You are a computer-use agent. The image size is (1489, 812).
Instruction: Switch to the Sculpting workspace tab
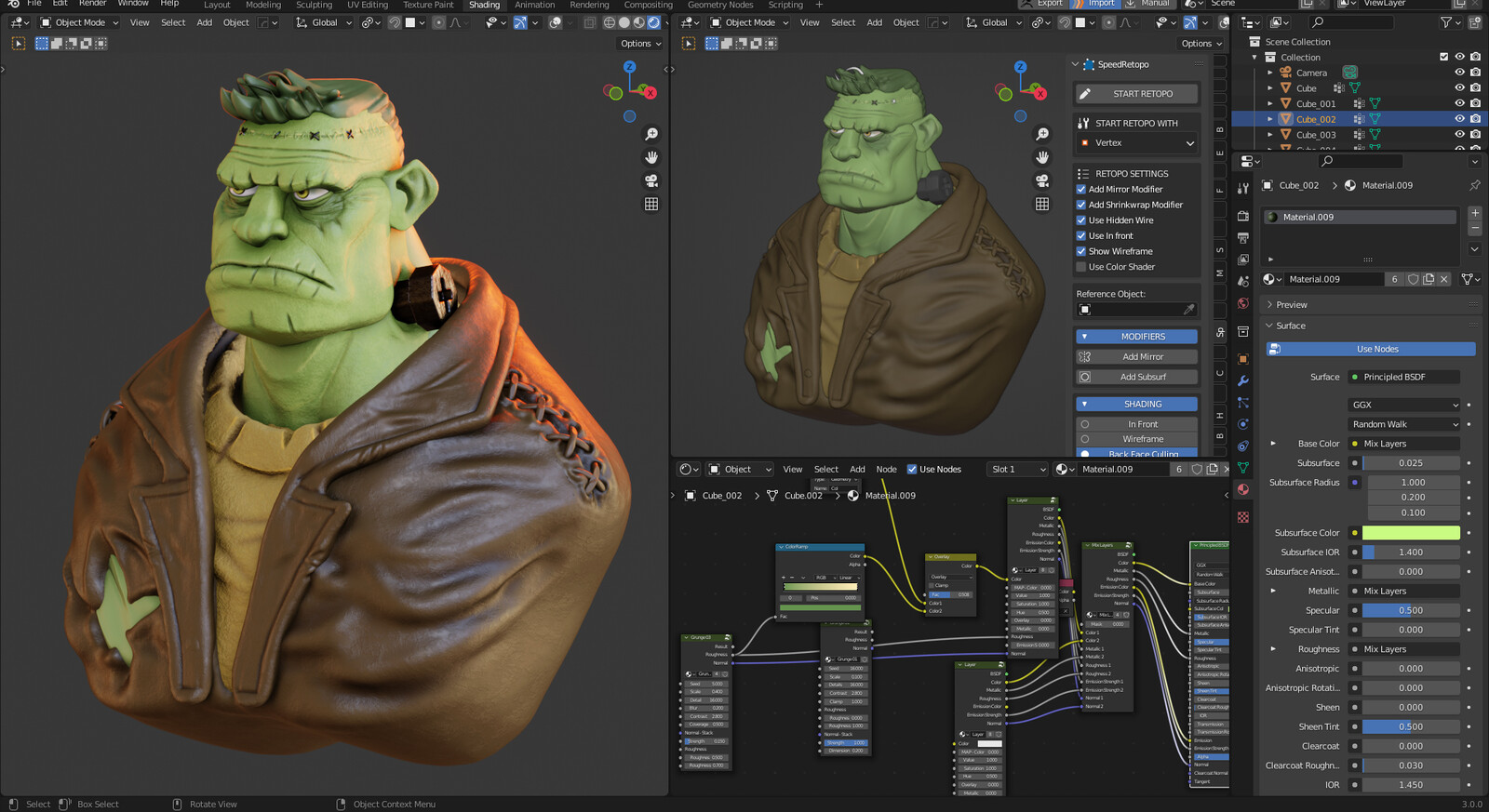click(x=315, y=5)
